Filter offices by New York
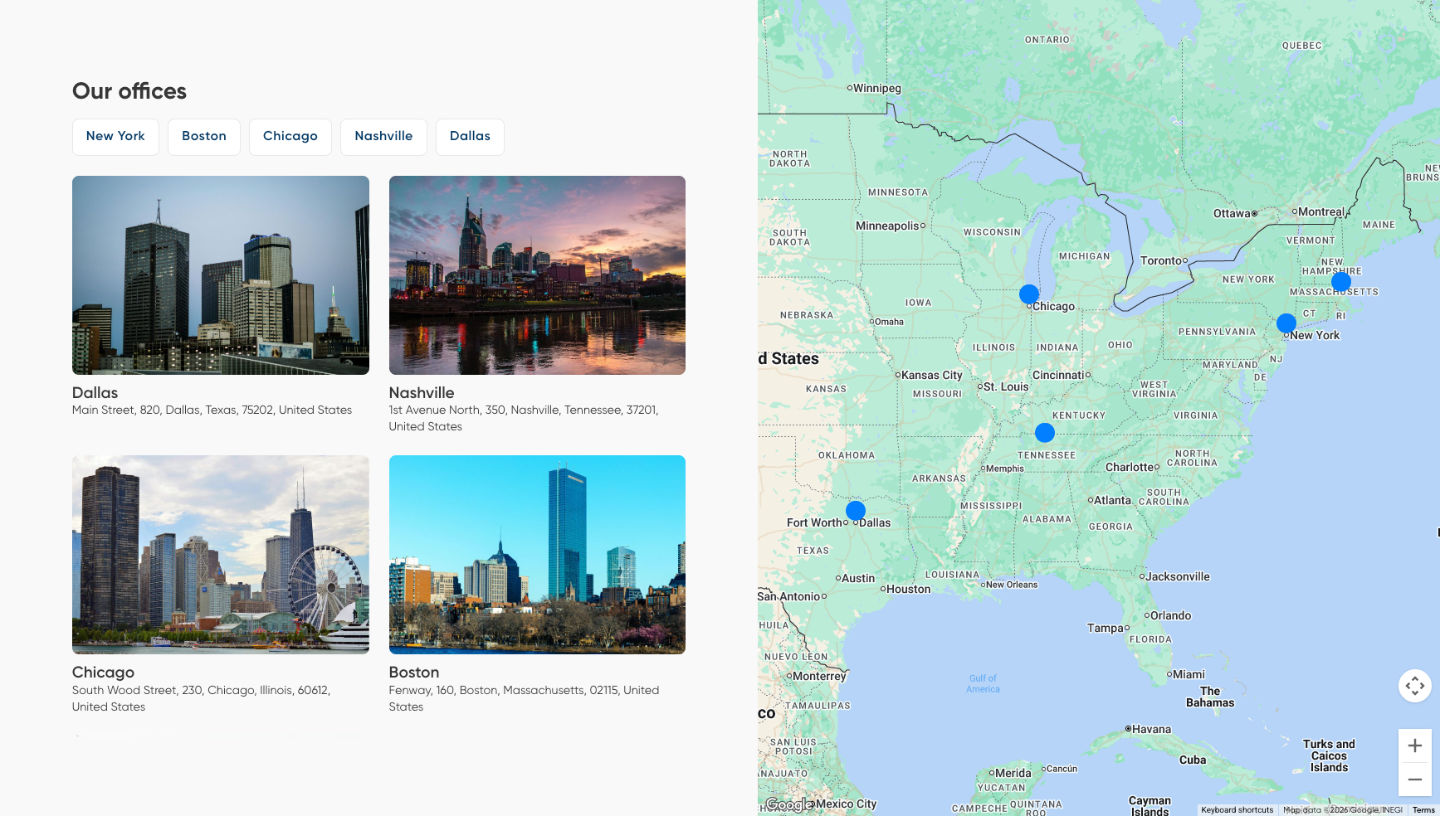This screenshot has width=1440, height=816. tap(115, 137)
